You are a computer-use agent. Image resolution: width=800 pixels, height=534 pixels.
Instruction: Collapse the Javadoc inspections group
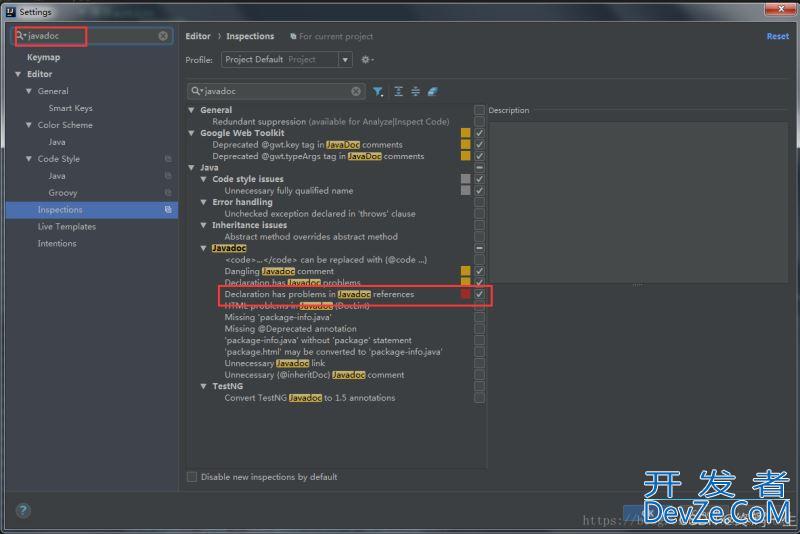click(204, 248)
